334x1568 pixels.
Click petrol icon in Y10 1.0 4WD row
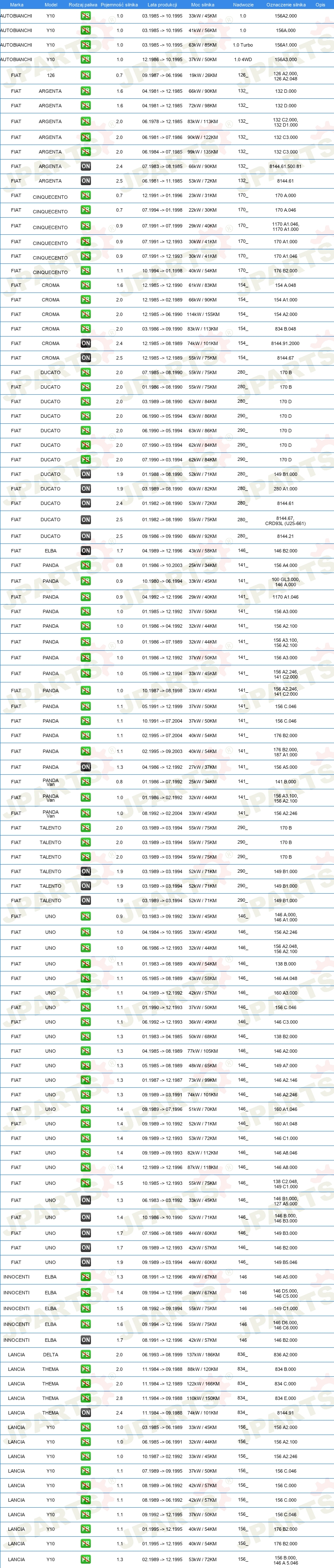(86, 60)
